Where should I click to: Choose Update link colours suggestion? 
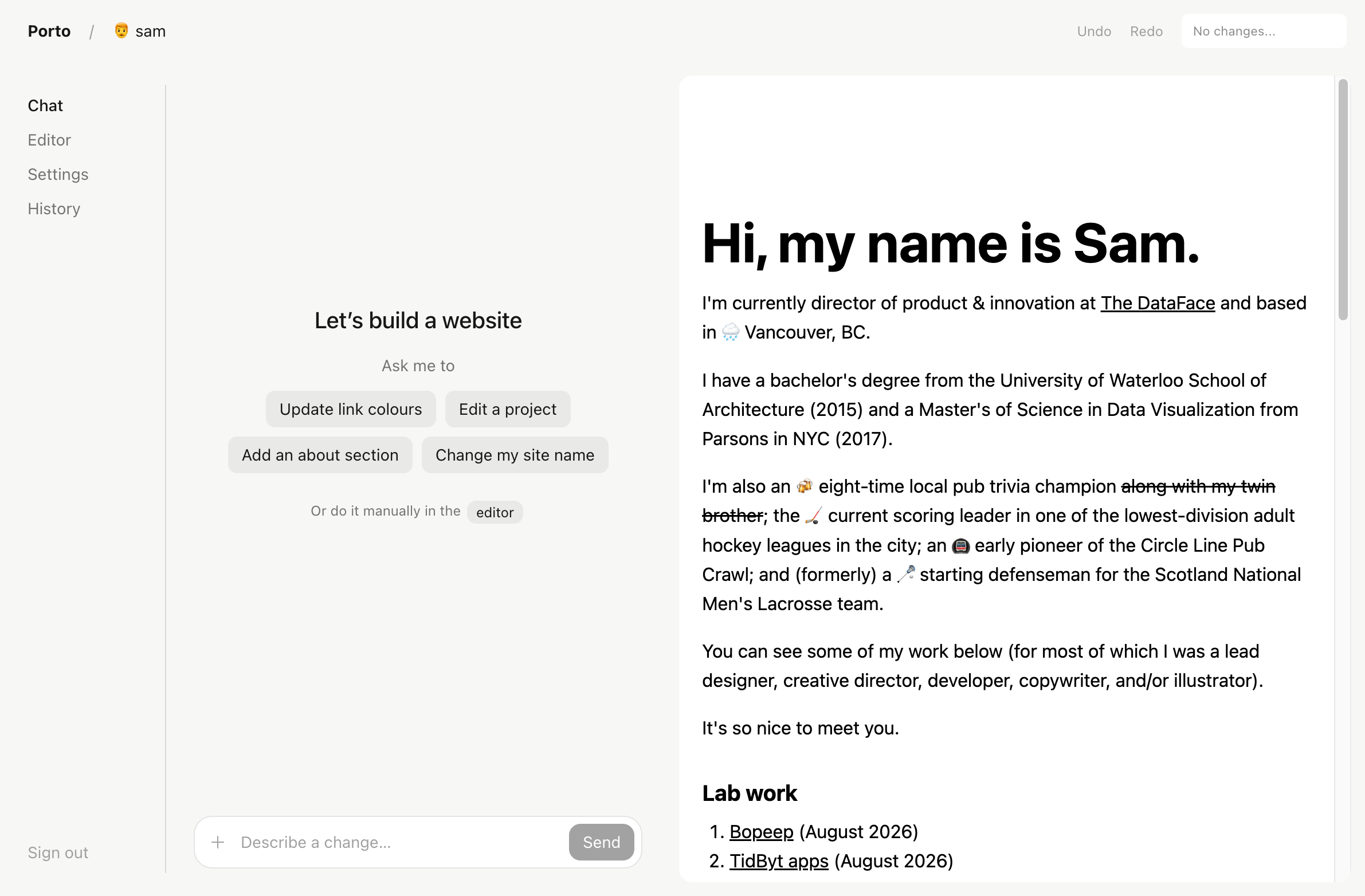[351, 409]
